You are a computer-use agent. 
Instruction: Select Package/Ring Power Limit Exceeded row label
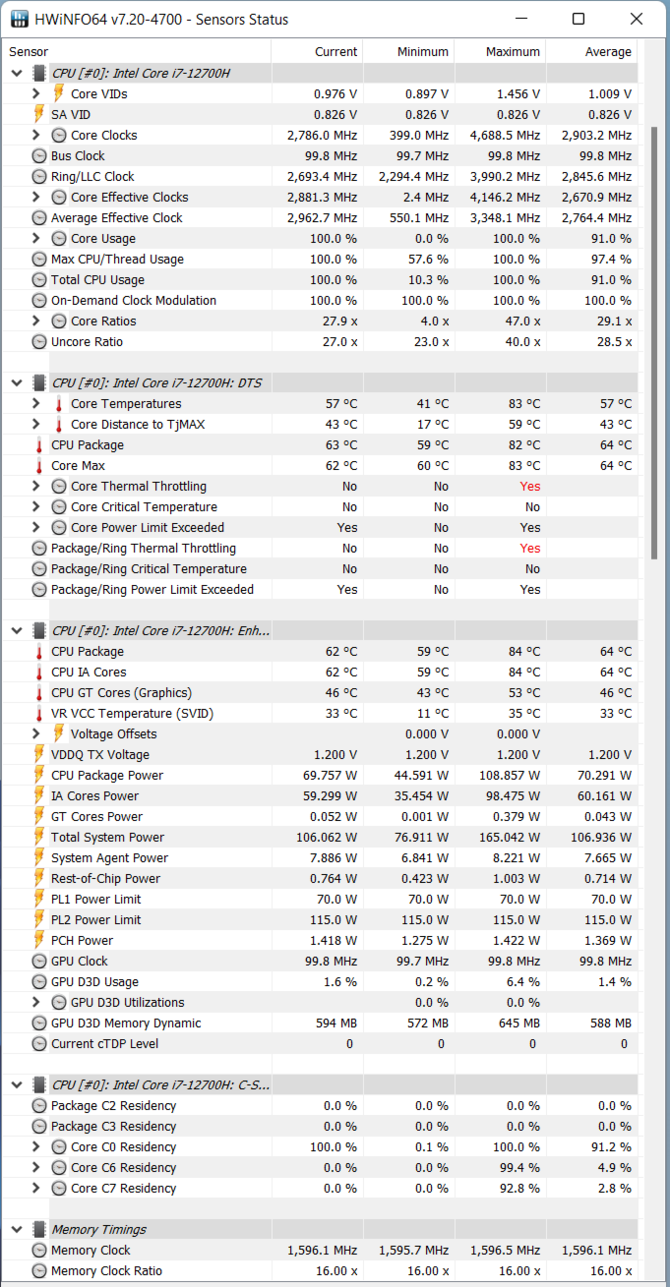pos(153,589)
